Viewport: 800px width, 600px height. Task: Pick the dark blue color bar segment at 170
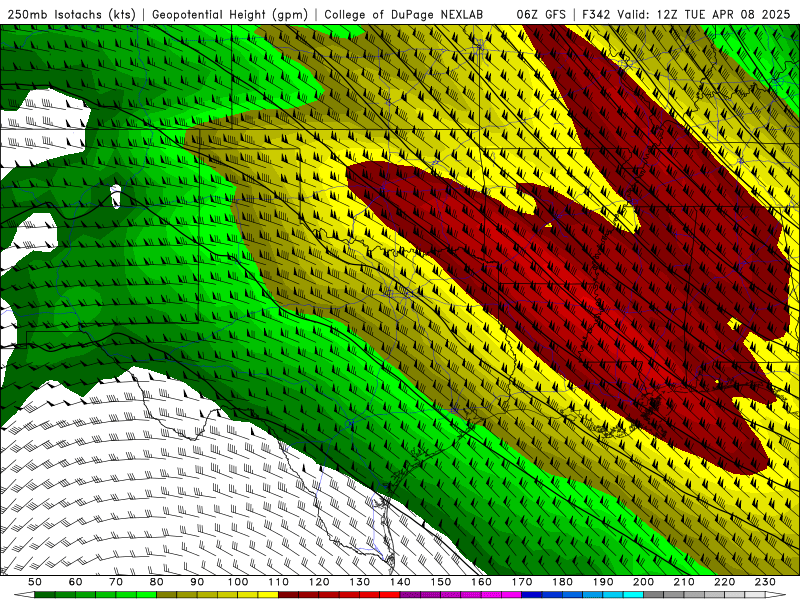(x=532, y=594)
